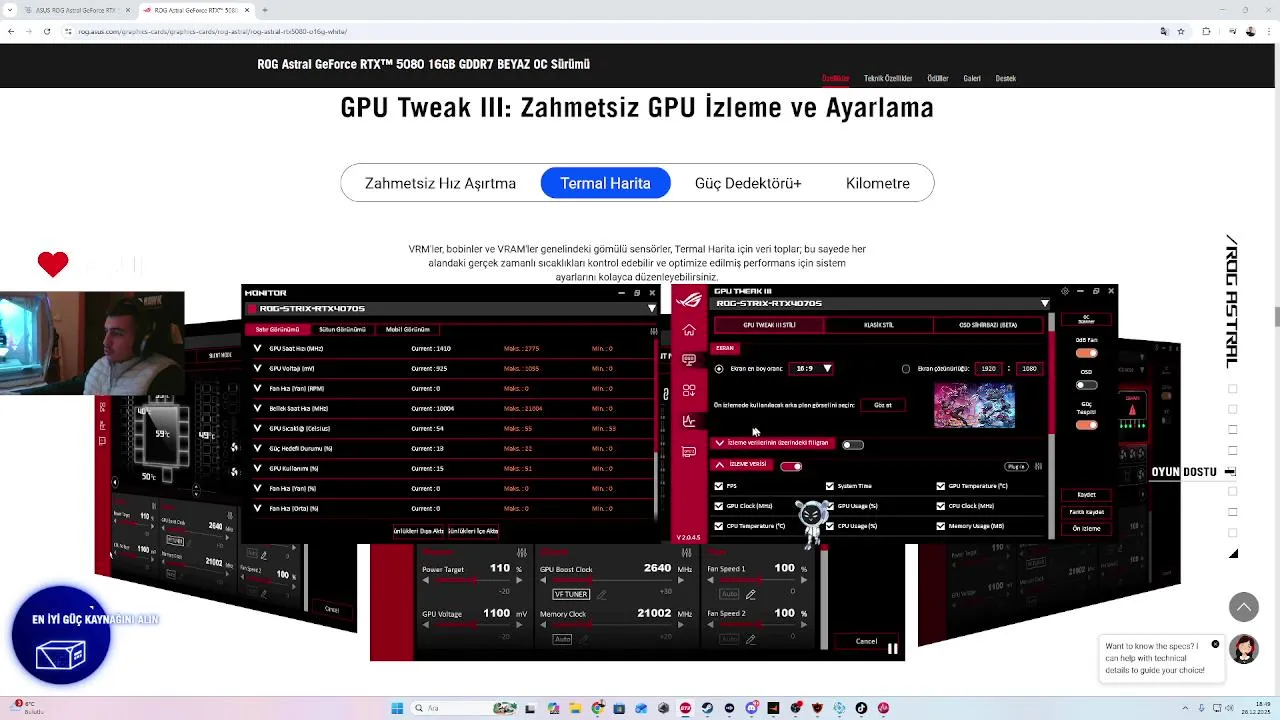This screenshot has height=720, width=1280.
Task: Click the edit pencil for Fan Speed 1
Action: tap(750, 594)
